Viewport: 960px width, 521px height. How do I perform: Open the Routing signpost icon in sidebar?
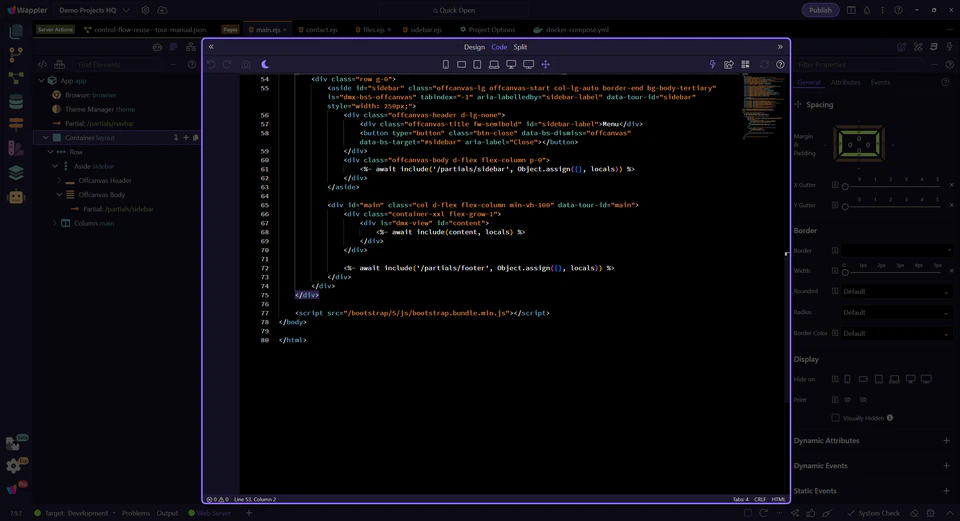coord(16,124)
